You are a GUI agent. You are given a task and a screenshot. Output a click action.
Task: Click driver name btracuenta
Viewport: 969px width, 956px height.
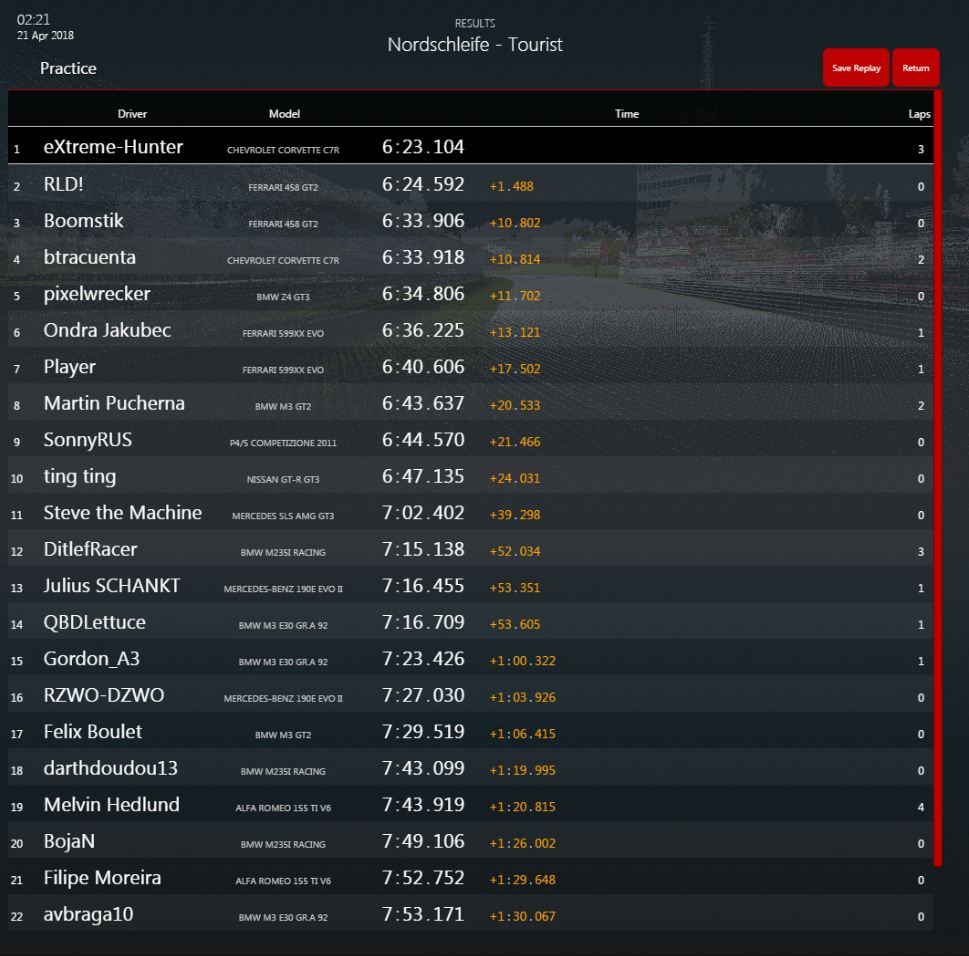coord(89,258)
